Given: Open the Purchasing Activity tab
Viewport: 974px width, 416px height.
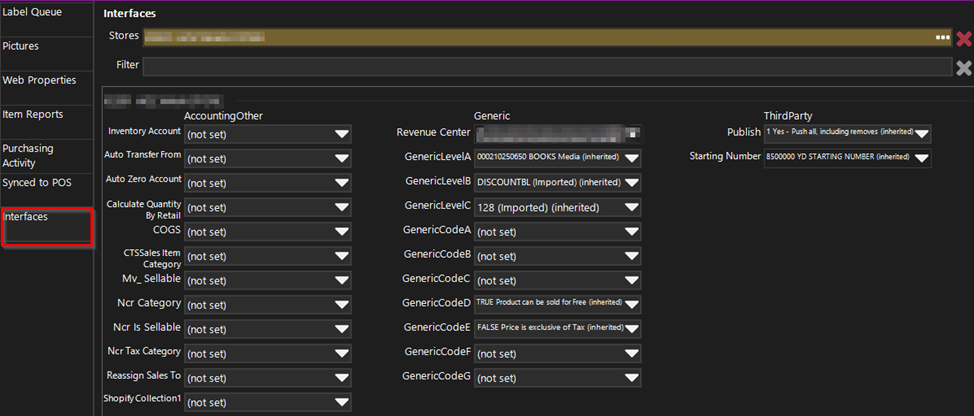Looking at the screenshot, I should (47, 156).
